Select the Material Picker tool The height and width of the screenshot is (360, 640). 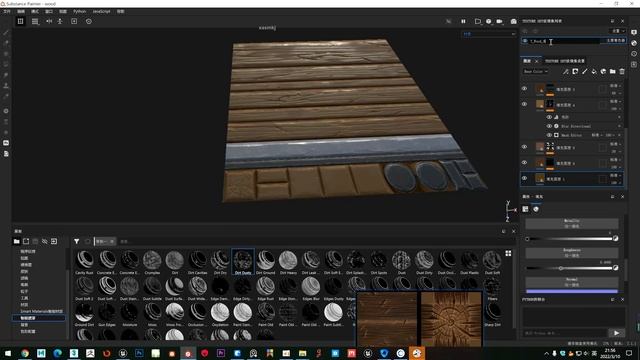pos(6,96)
